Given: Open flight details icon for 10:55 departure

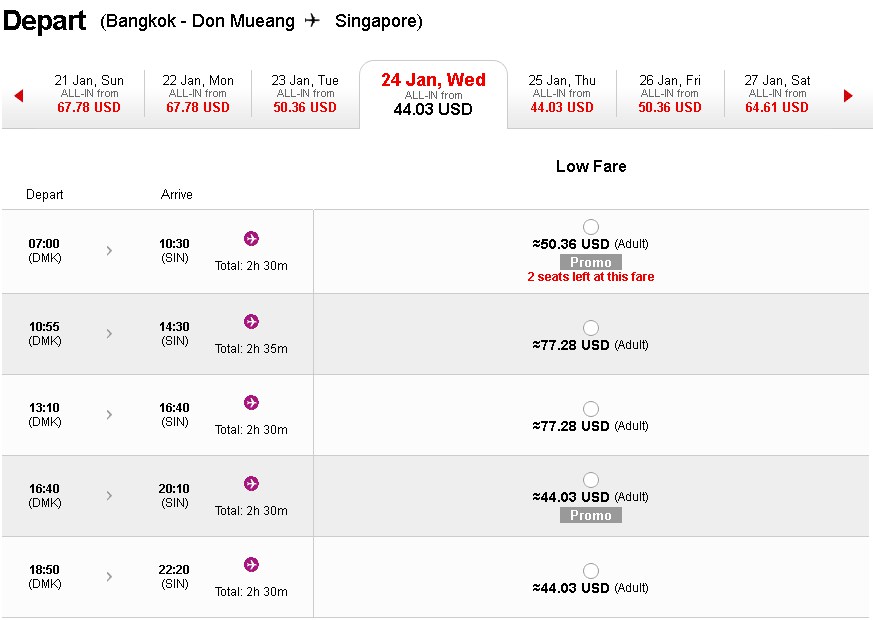Looking at the screenshot, I should [251, 322].
